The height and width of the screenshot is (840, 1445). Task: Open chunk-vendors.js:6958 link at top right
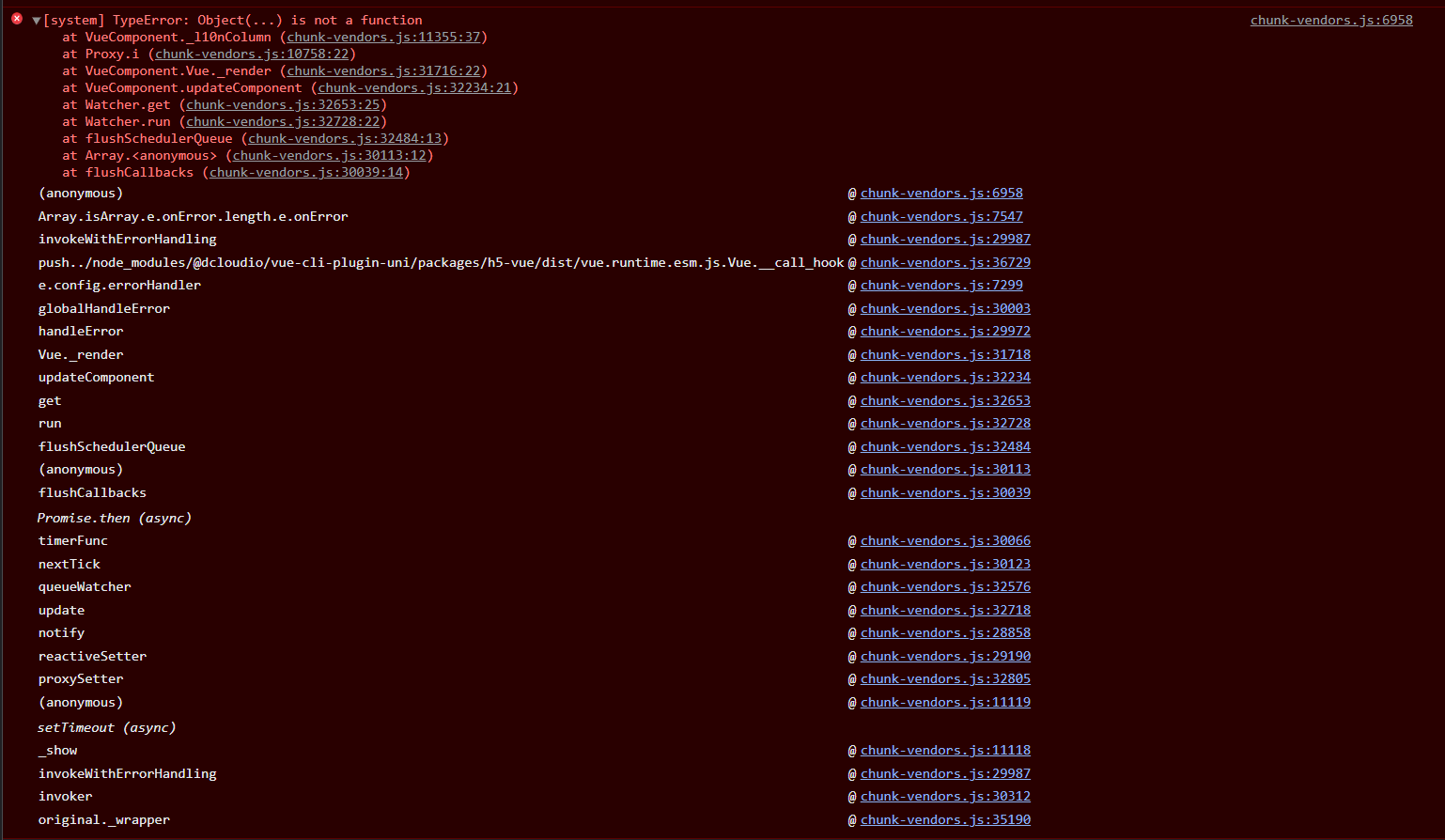pyautogui.click(x=1330, y=20)
